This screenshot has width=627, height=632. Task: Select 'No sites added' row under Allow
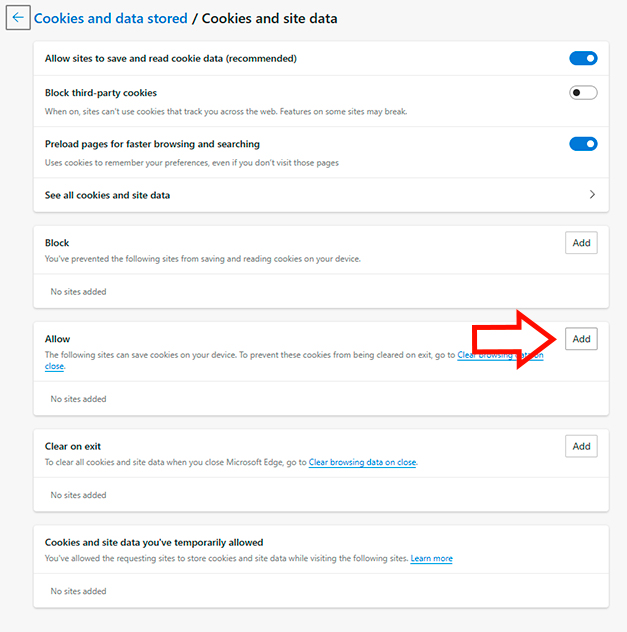78,399
